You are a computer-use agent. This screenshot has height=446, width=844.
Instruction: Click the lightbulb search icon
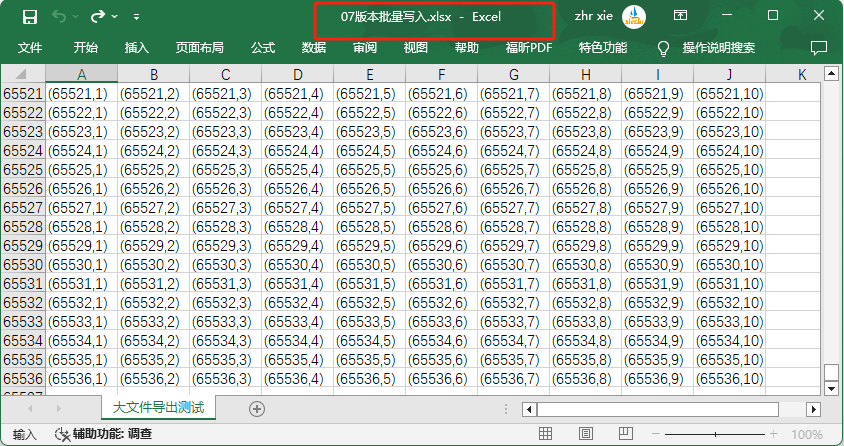(x=663, y=48)
